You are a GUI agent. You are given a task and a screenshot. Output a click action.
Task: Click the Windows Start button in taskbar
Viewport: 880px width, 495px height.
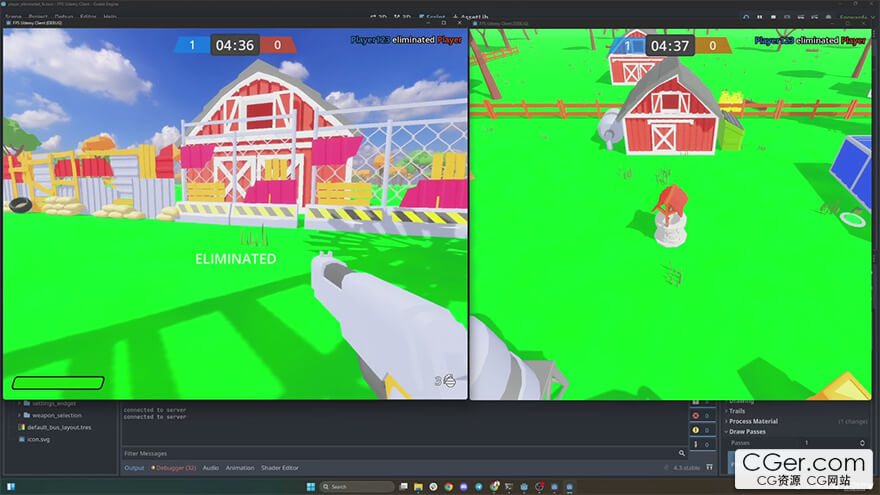[310, 487]
